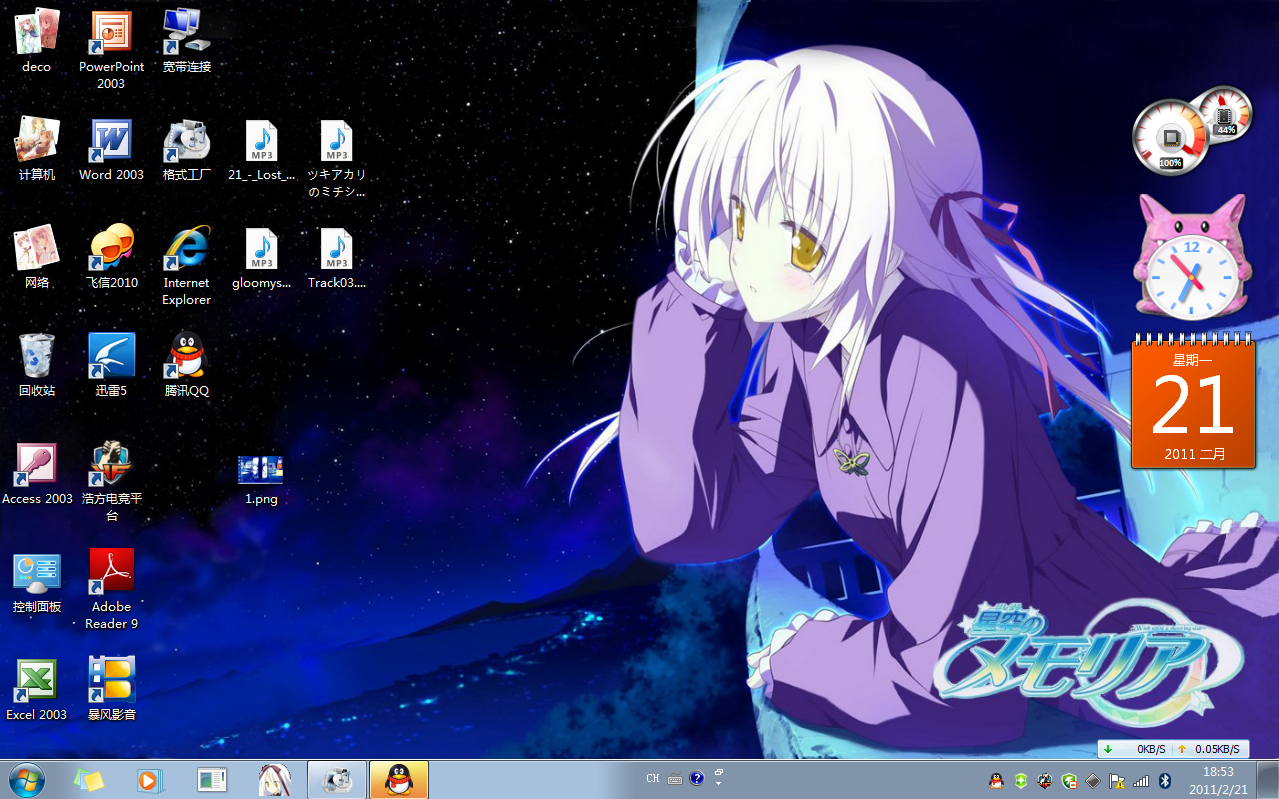Launch Word 2003 shortcut
Image resolution: width=1279 pixels, height=799 pixels.
(x=111, y=148)
